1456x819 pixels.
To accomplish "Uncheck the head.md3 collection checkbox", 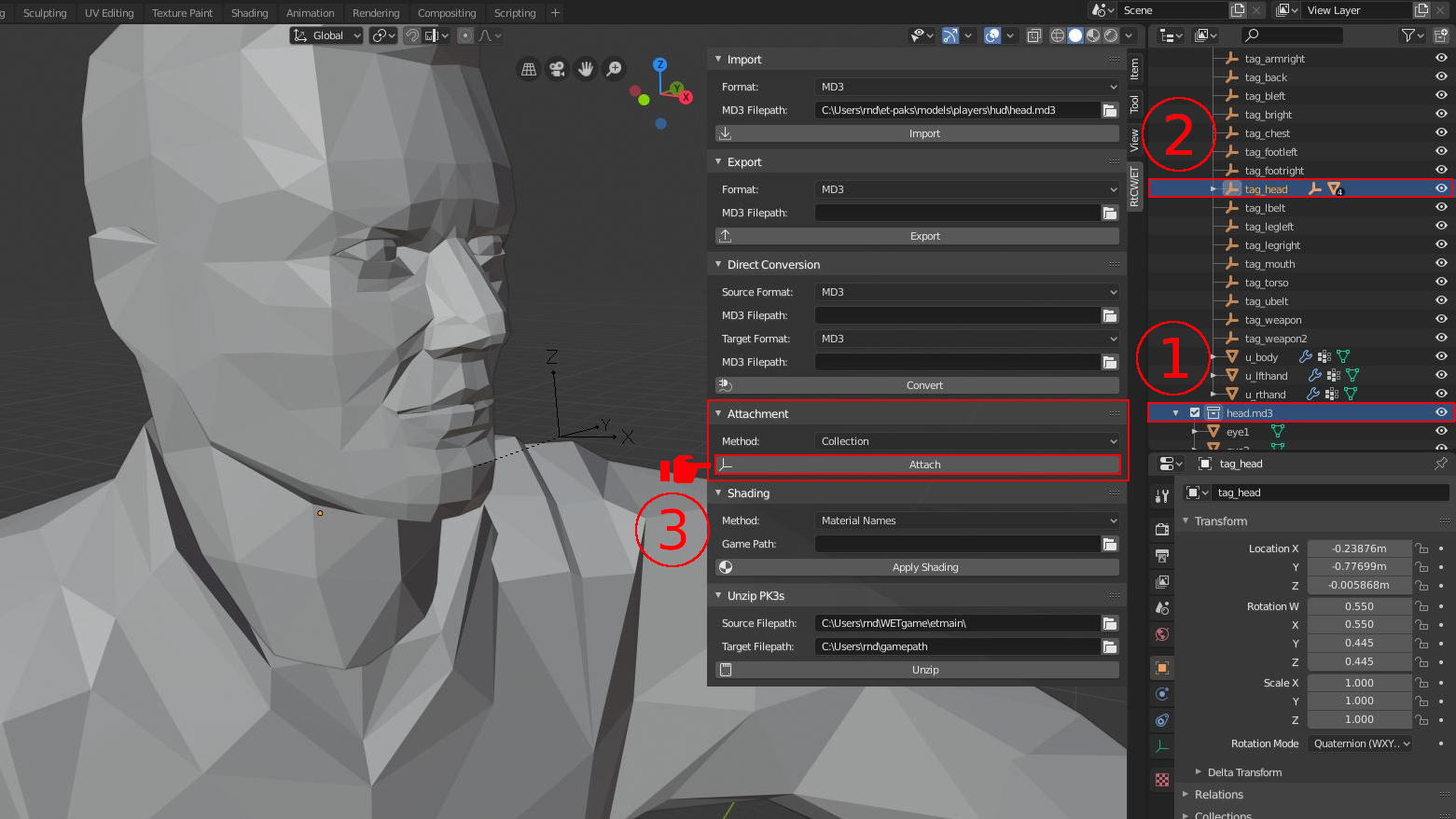I will pos(1196,412).
